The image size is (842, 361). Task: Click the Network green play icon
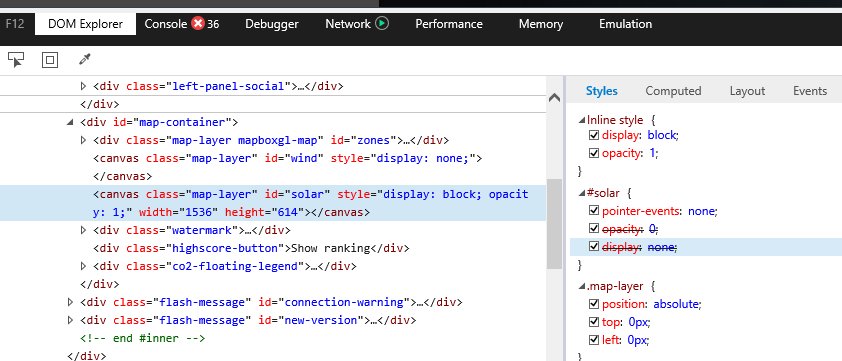(382, 24)
